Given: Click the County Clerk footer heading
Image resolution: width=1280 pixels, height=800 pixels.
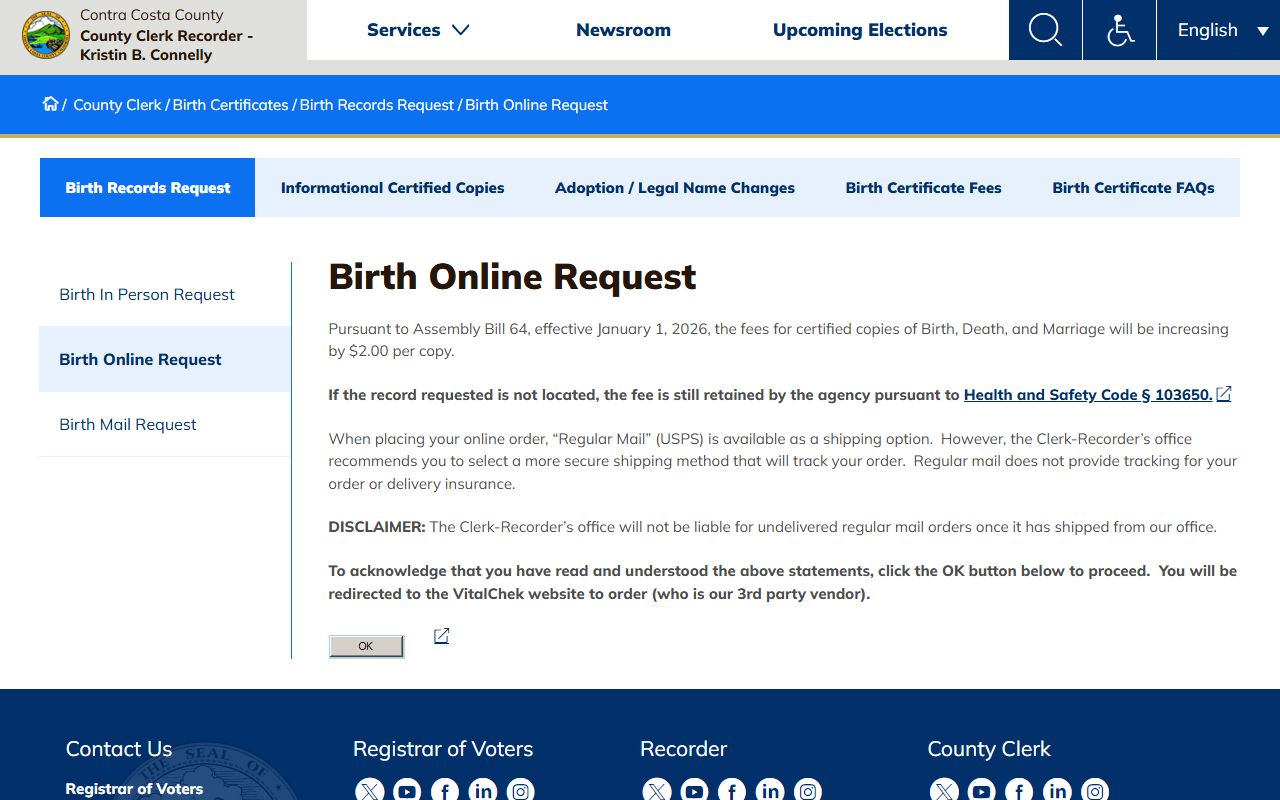Looking at the screenshot, I should click(x=989, y=749).
